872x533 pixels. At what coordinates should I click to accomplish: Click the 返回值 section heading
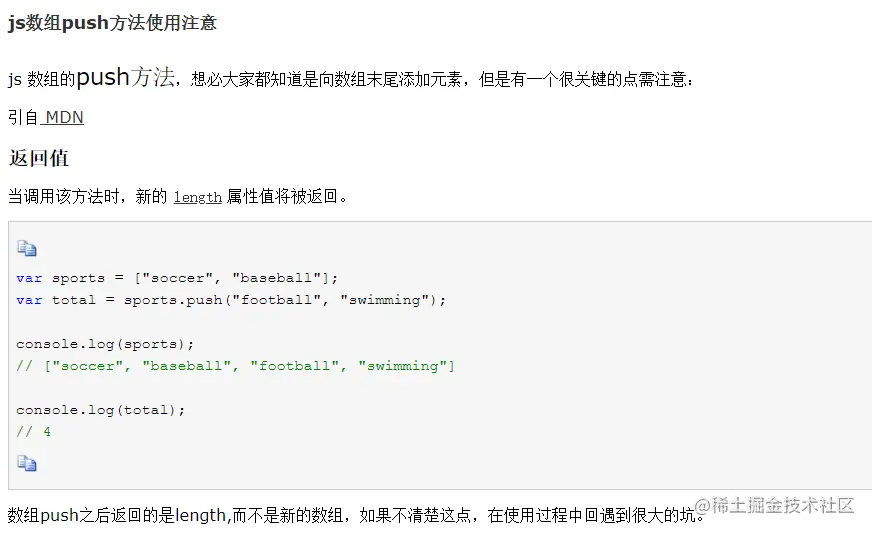coord(39,158)
